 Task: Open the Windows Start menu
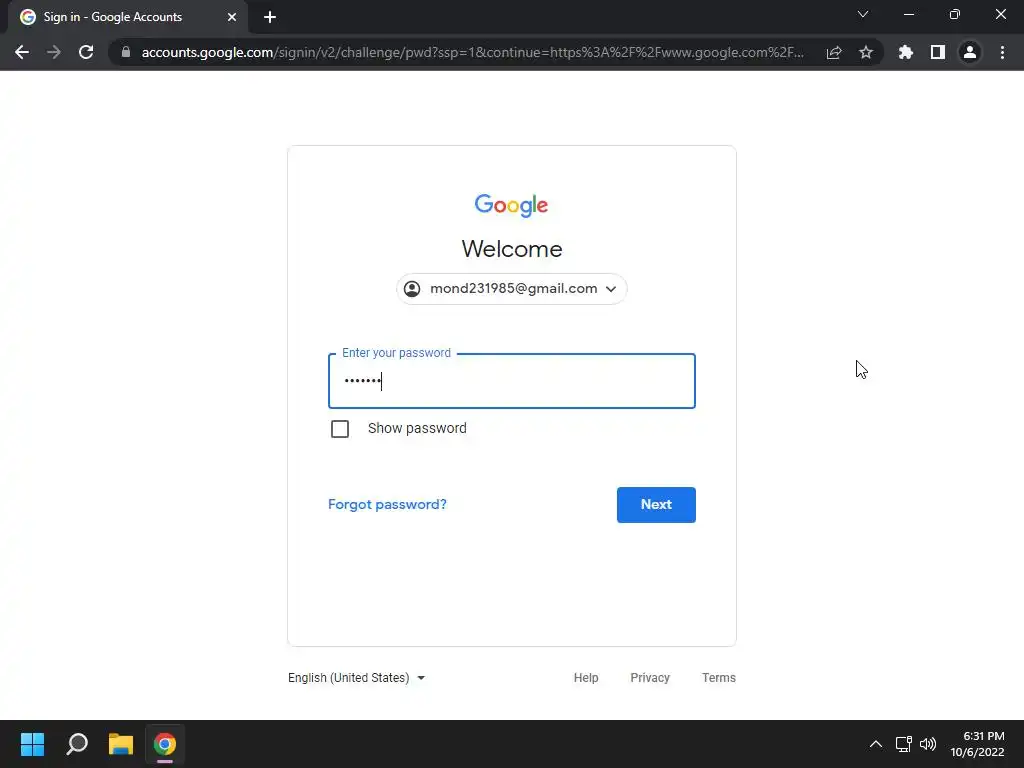(x=32, y=744)
